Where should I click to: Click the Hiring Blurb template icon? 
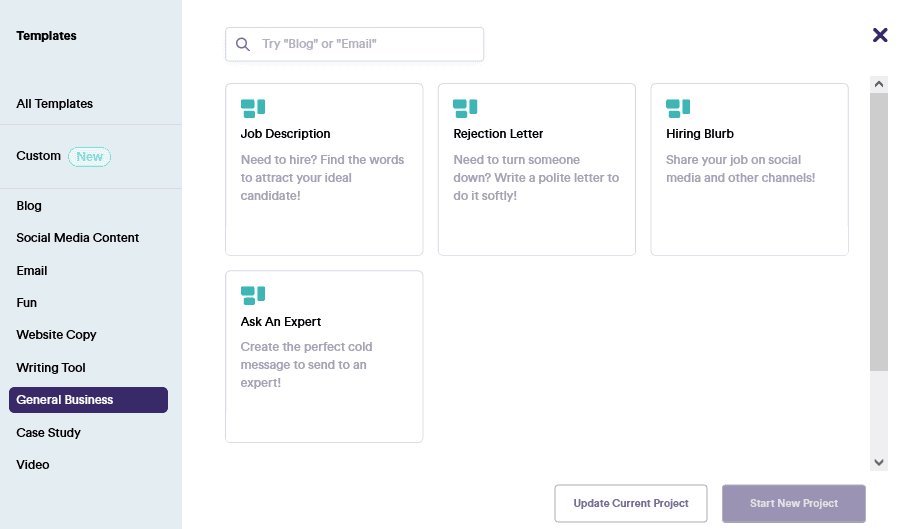click(x=678, y=108)
